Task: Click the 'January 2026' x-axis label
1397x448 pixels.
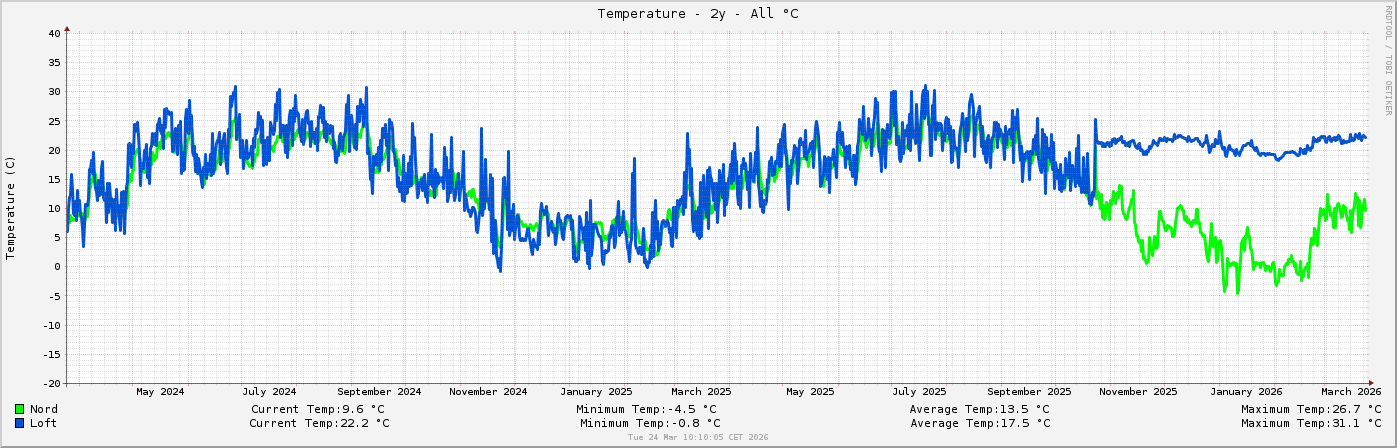Action: point(1248,392)
